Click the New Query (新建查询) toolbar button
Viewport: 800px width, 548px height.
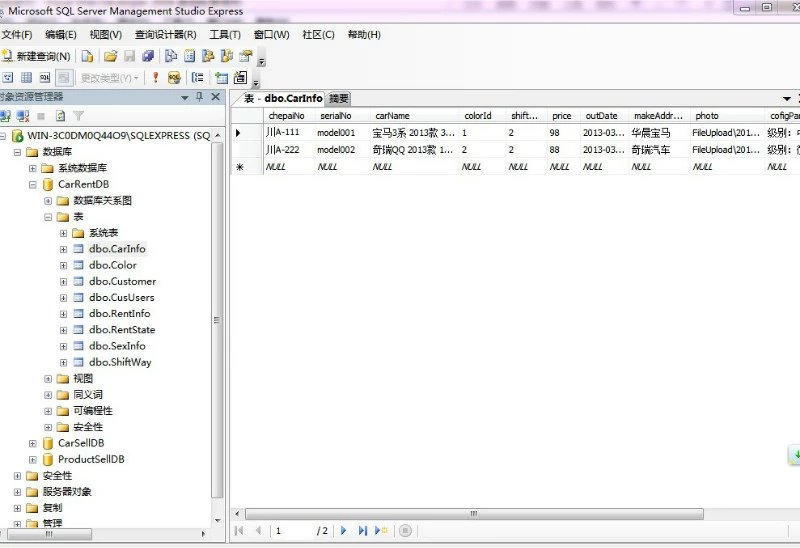pyautogui.click(x=36, y=56)
